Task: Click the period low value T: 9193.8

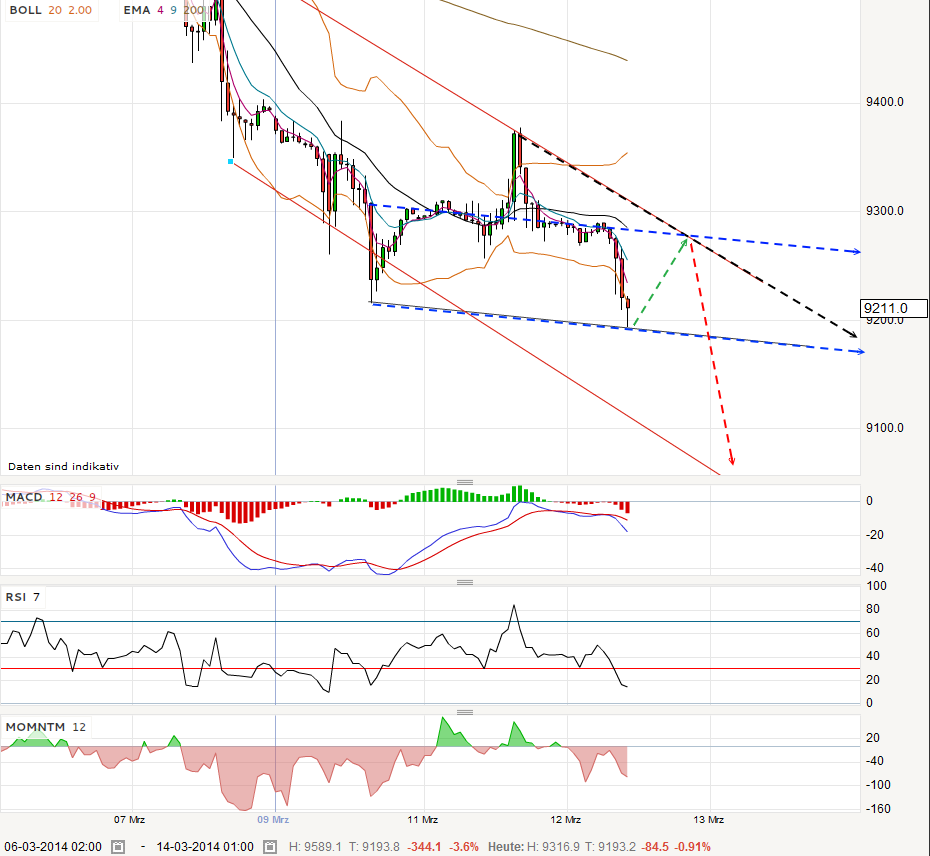Action: coord(374,847)
